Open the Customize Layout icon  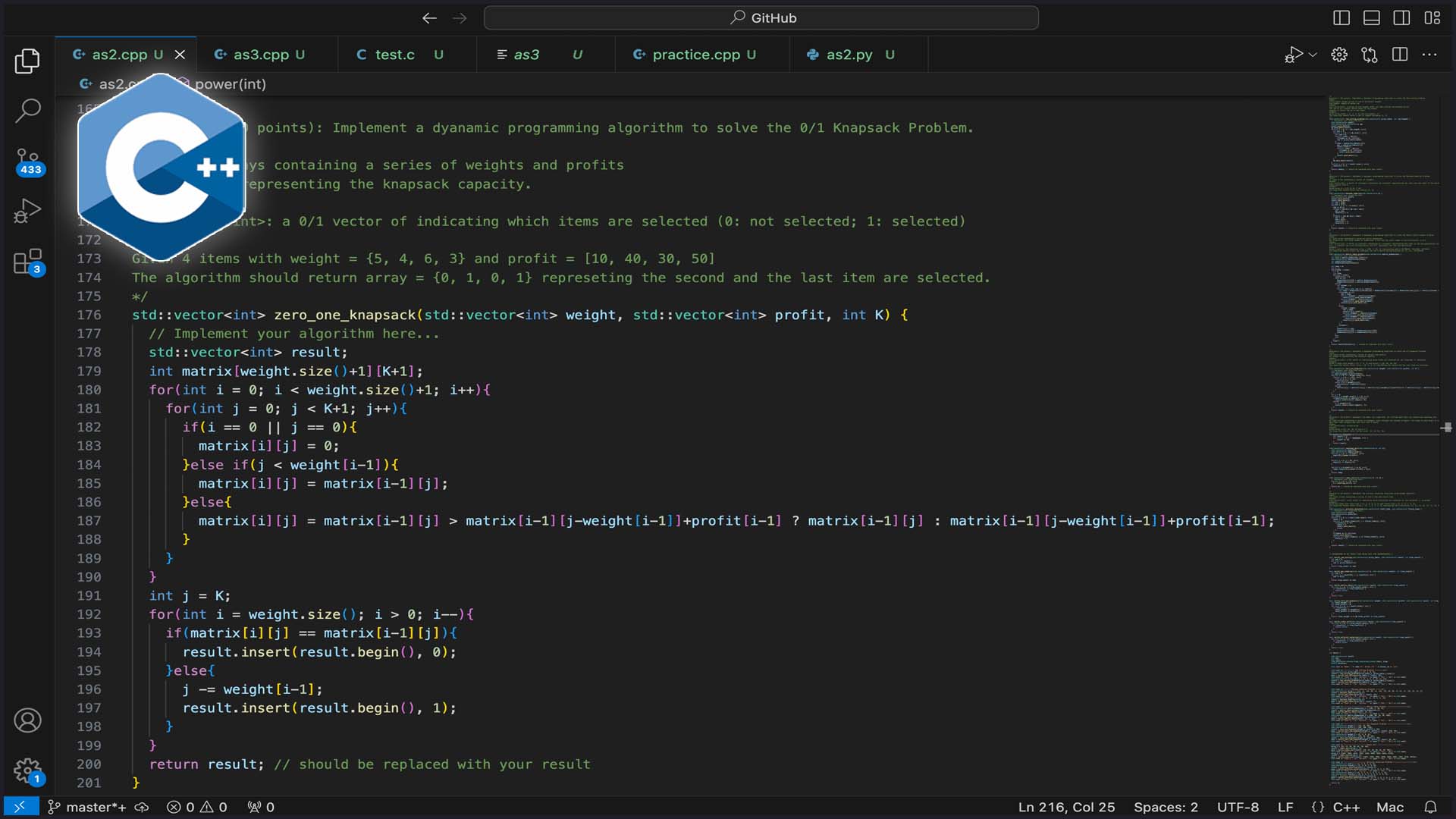point(1432,18)
